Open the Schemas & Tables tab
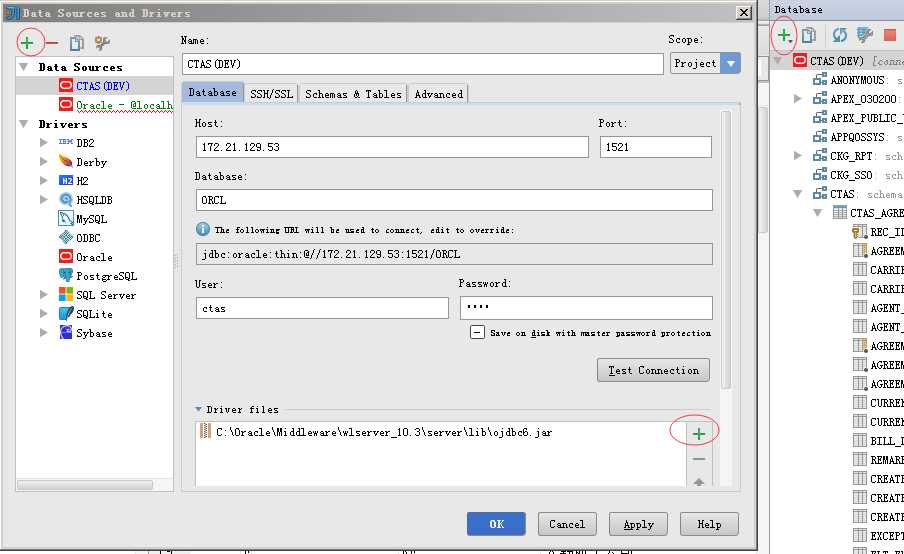The image size is (904, 554). pyautogui.click(x=353, y=94)
